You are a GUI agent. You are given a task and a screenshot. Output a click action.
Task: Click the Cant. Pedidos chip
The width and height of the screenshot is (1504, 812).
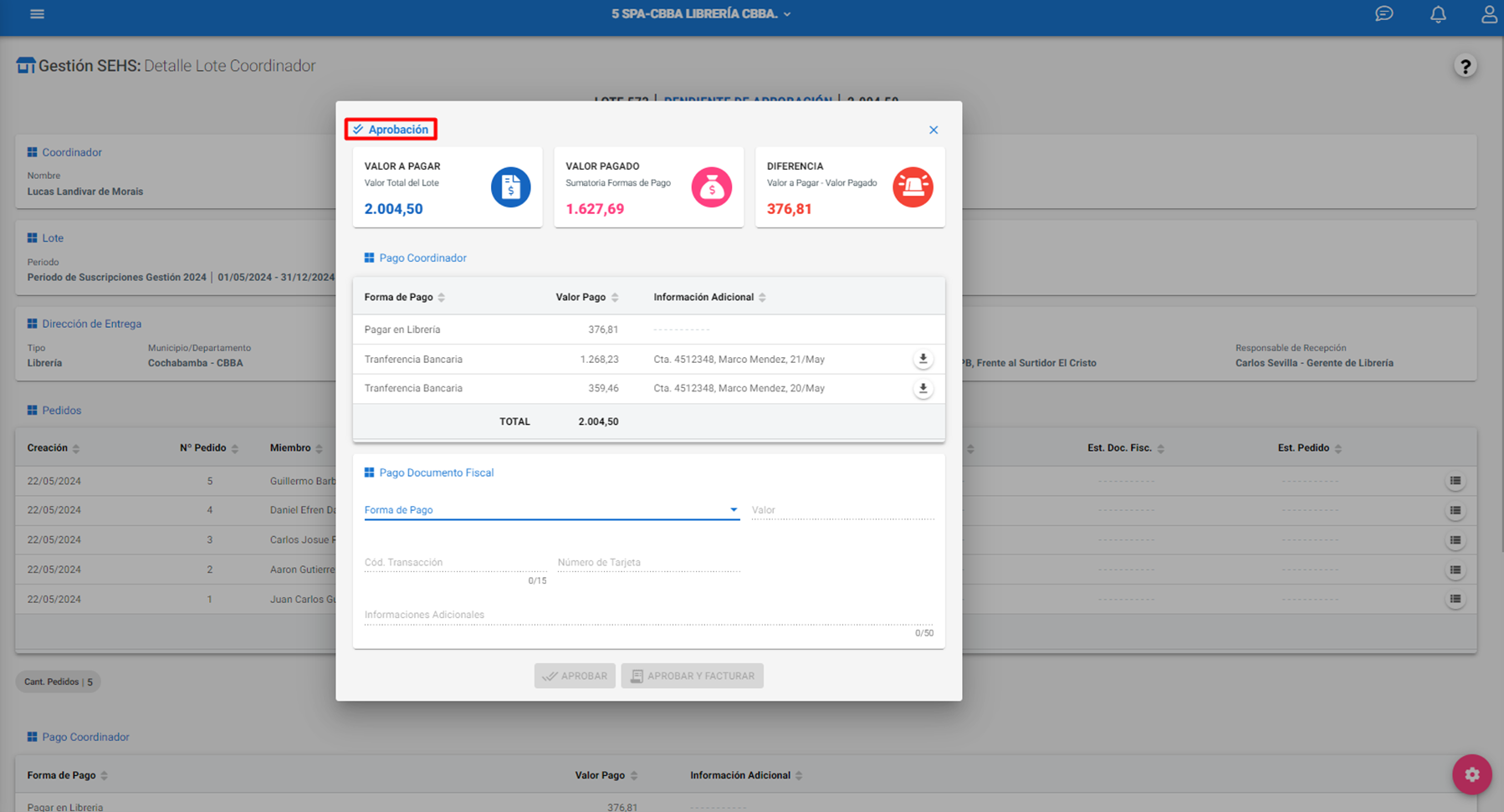tap(58, 682)
